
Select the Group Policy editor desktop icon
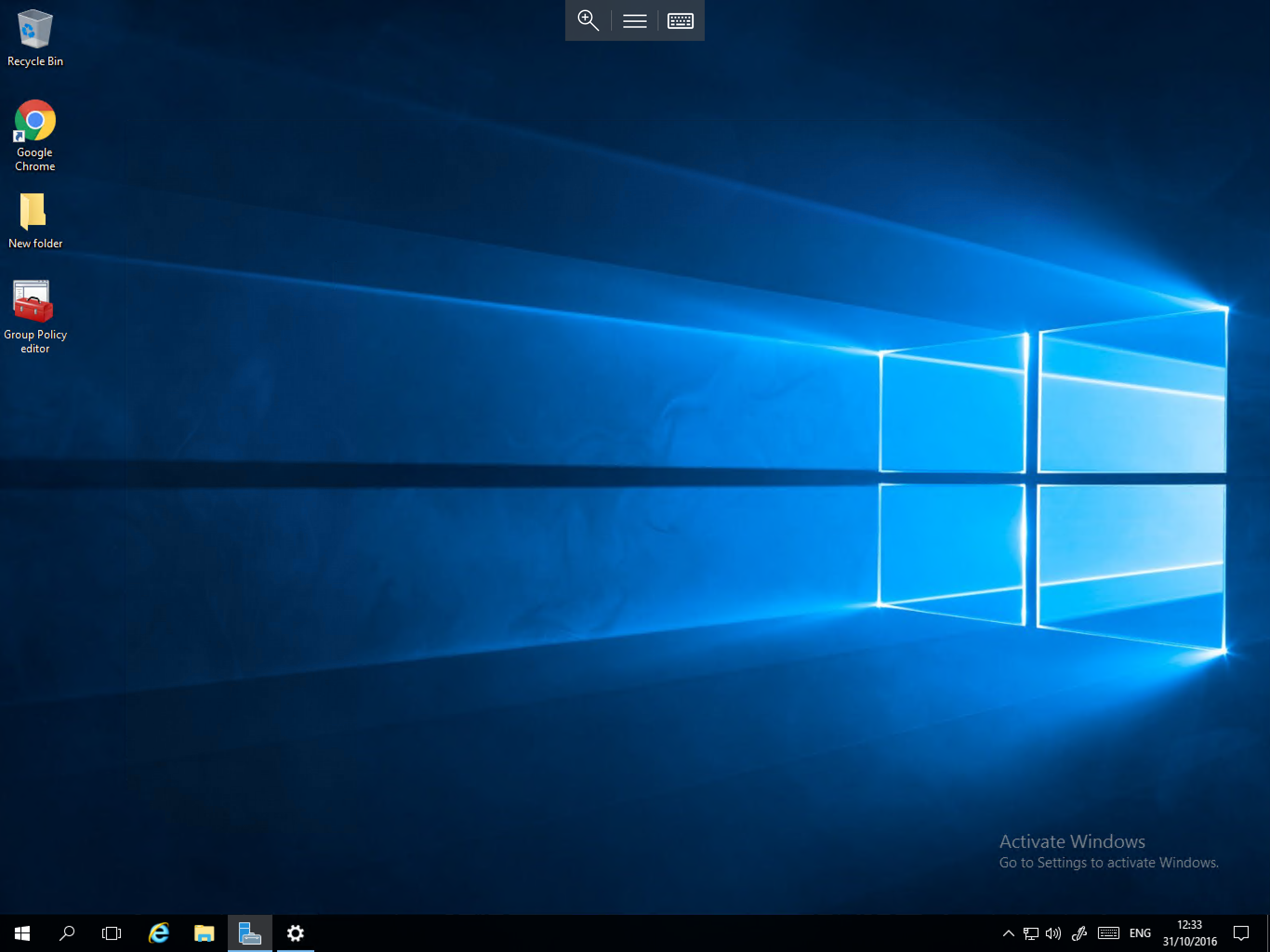coord(35,317)
